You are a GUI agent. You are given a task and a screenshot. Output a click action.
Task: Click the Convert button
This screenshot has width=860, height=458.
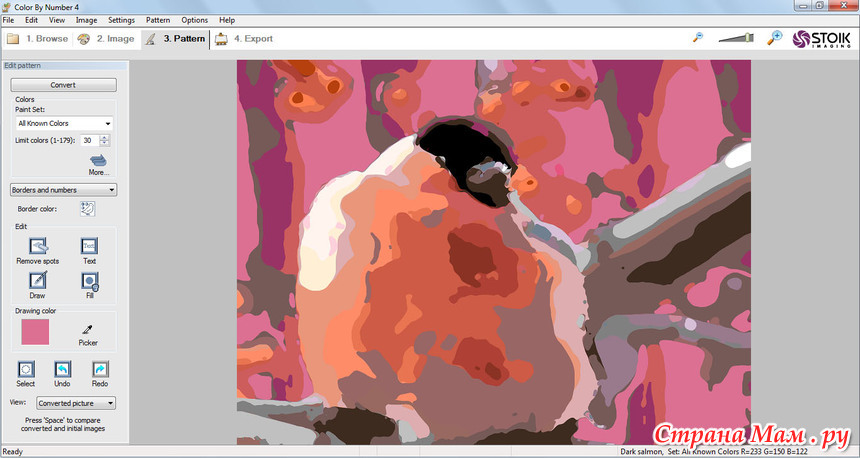tap(64, 85)
